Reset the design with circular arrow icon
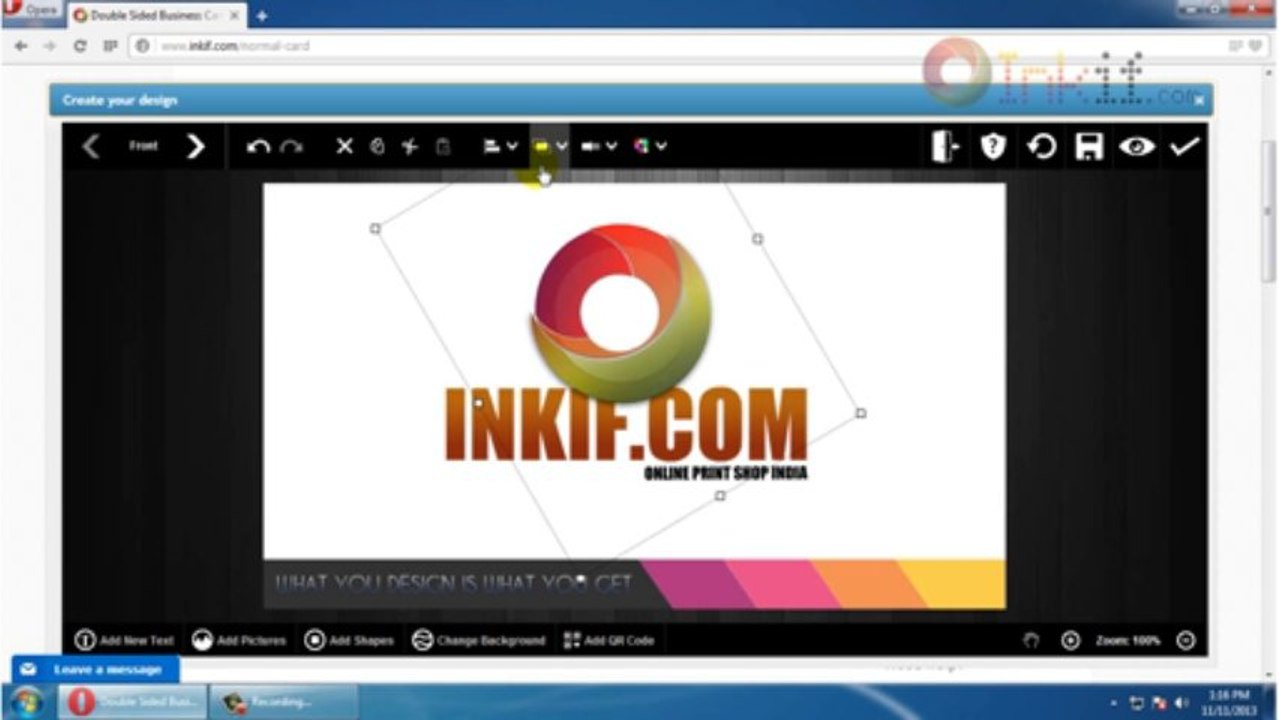This screenshot has height=720, width=1279. coord(1041,146)
